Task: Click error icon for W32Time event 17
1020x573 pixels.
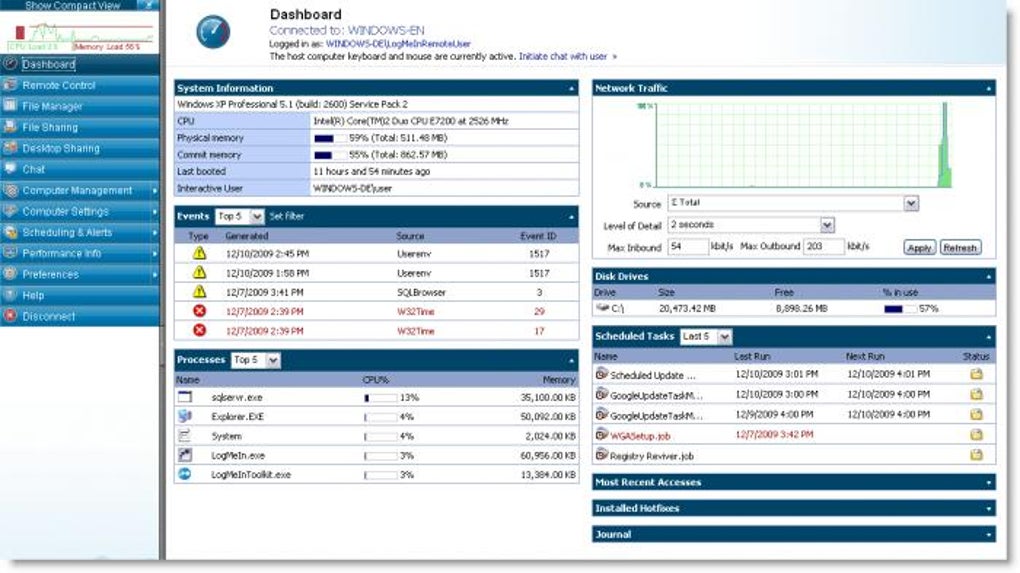Action: 199,330
